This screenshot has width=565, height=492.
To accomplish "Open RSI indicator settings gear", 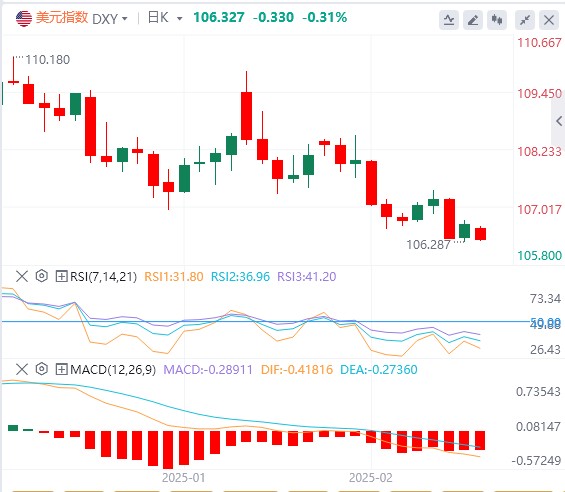I will click(42, 276).
